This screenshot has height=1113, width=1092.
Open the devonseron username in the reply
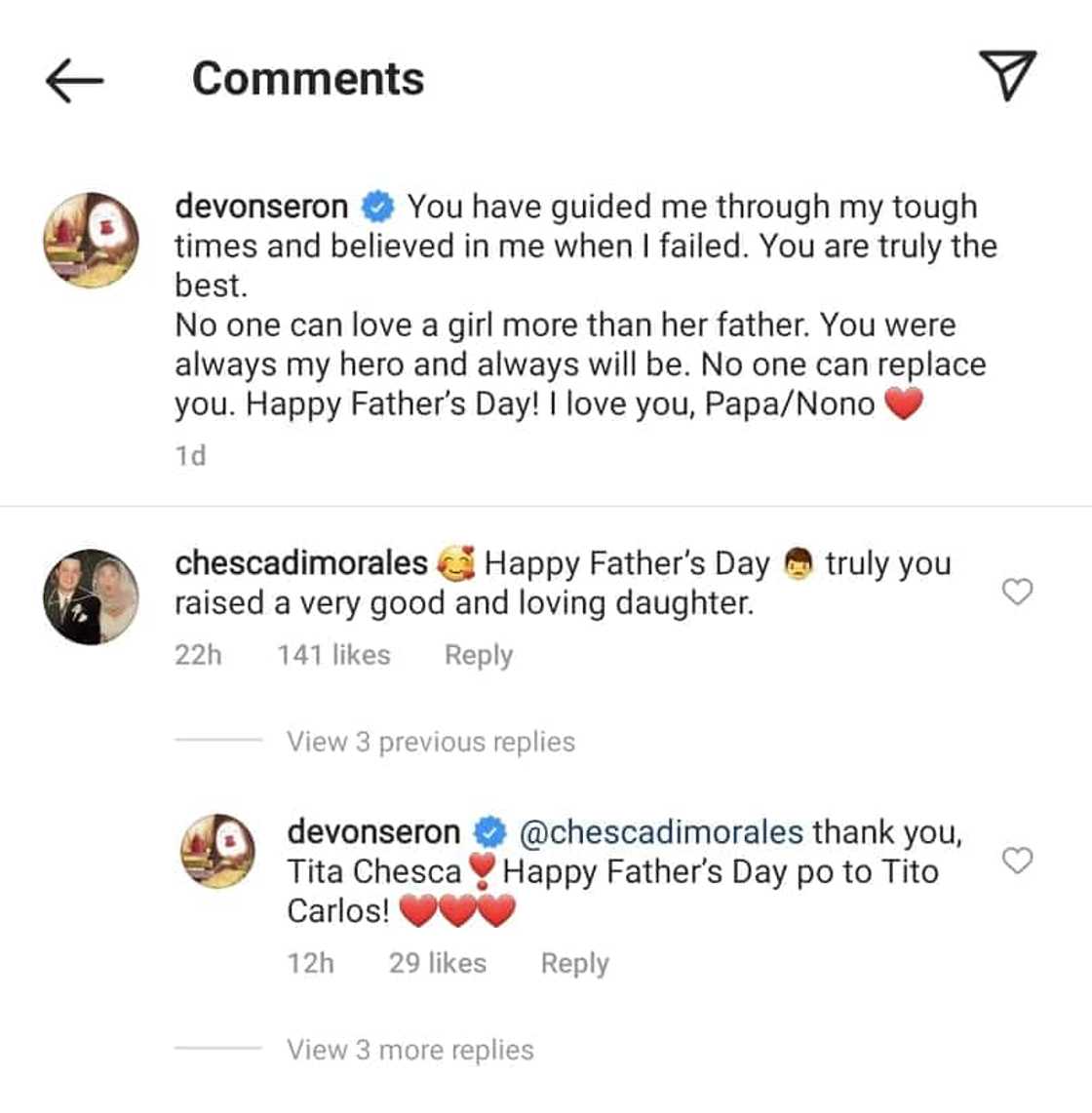(373, 832)
